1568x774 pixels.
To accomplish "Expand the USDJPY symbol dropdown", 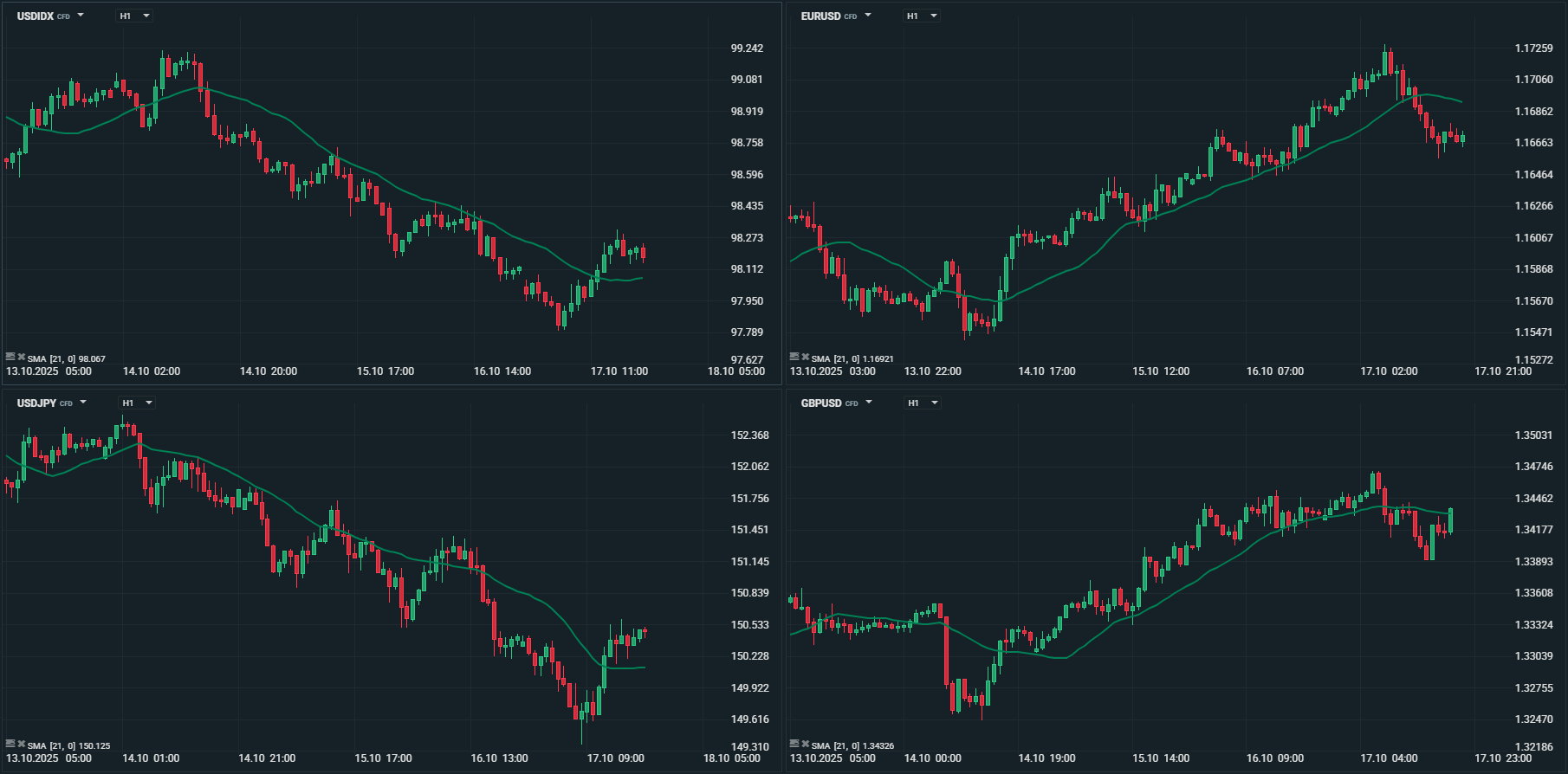I will point(83,403).
